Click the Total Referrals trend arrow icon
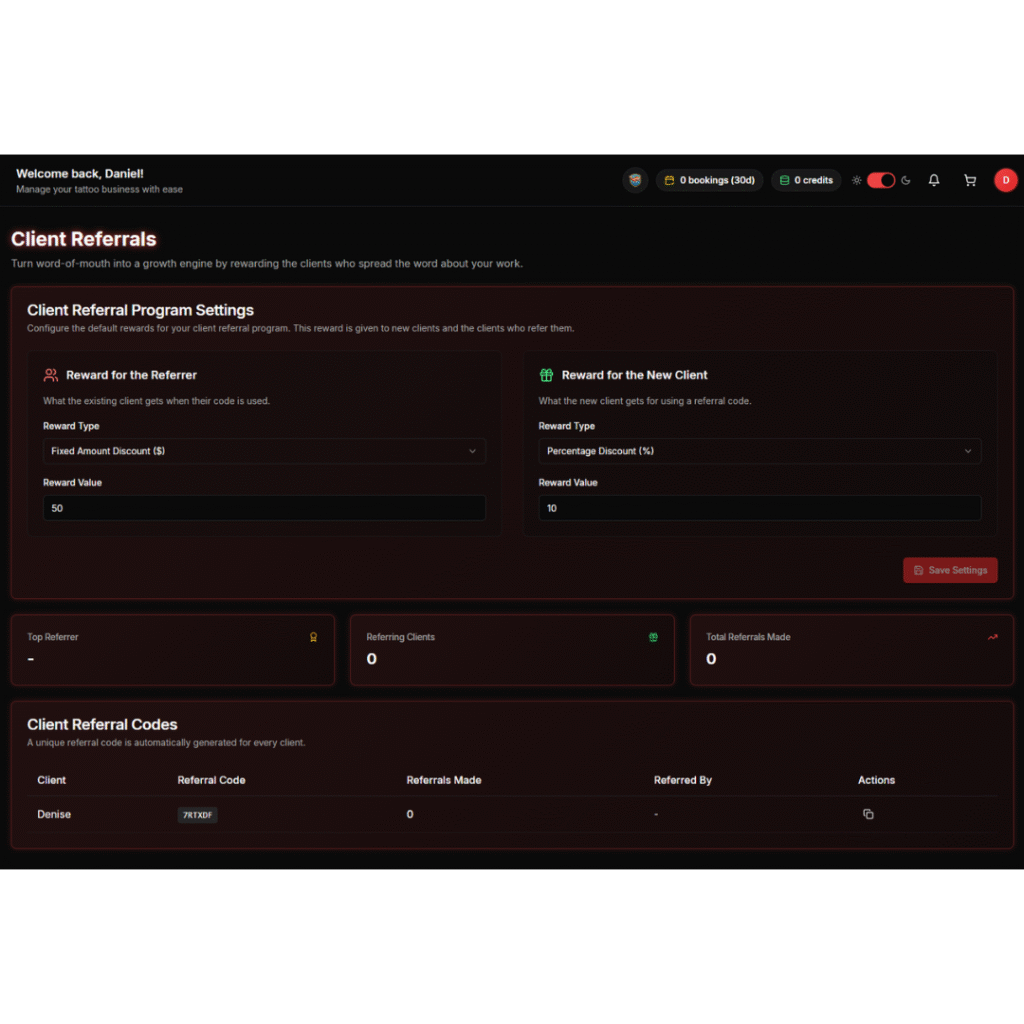Image resolution: width=1024 pixels, height=1024 pixels. coord(992,637)
